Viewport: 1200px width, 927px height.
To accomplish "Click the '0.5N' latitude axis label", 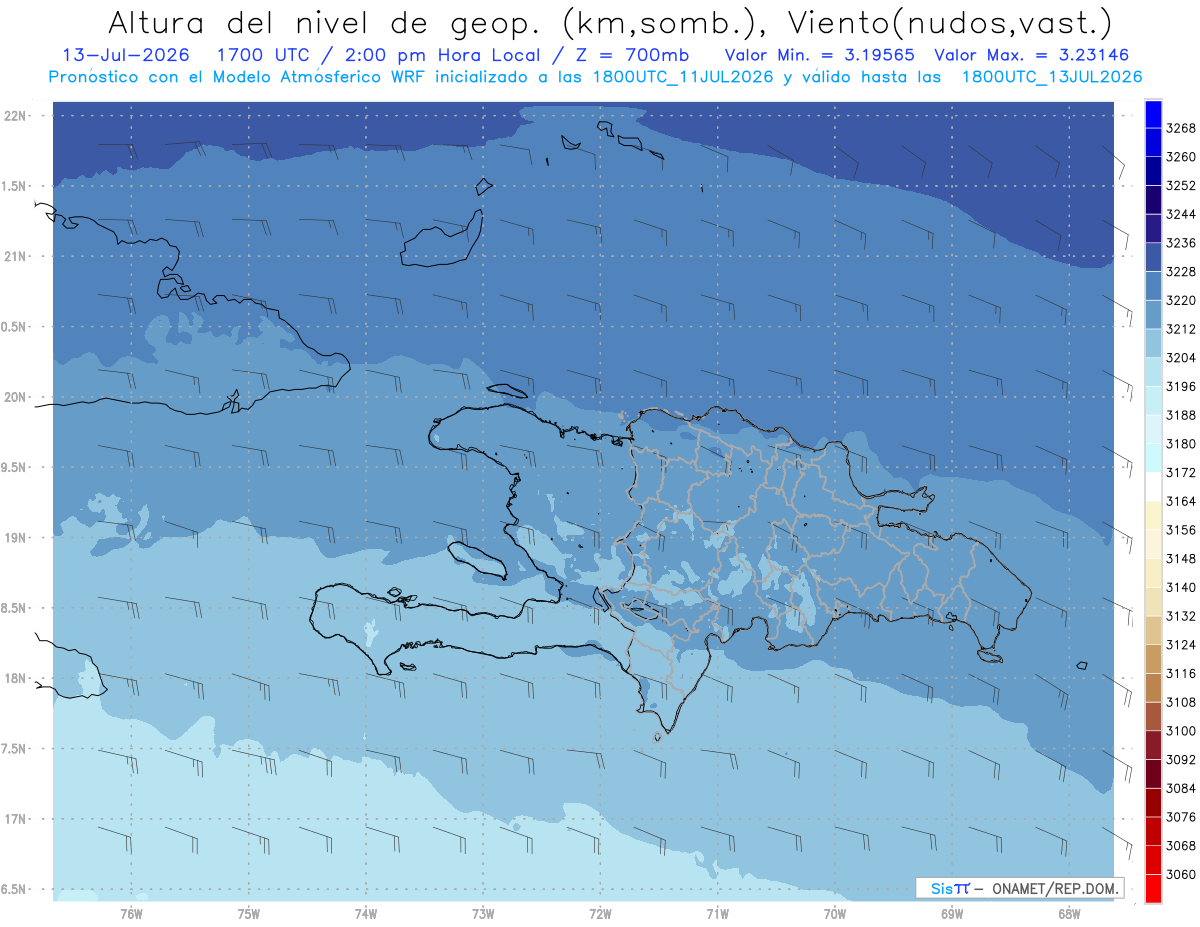I will (14, 327).
